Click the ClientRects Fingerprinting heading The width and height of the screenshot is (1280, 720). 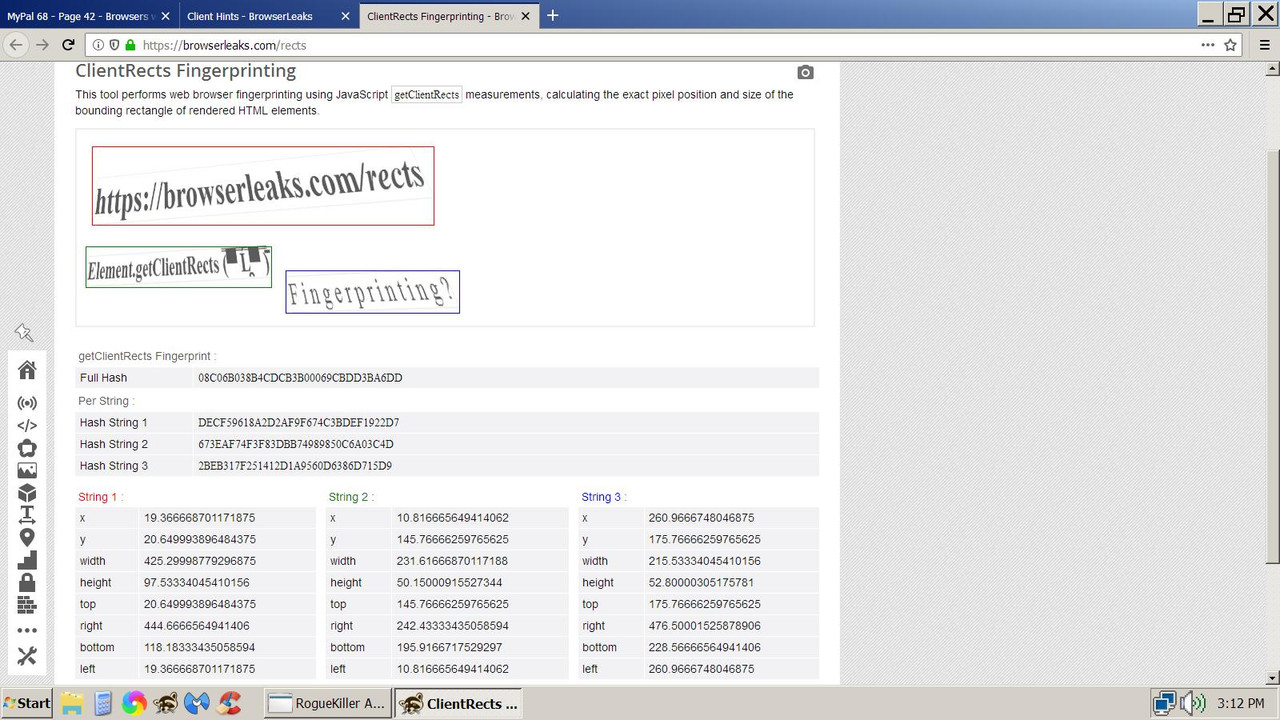pos(185,71)
